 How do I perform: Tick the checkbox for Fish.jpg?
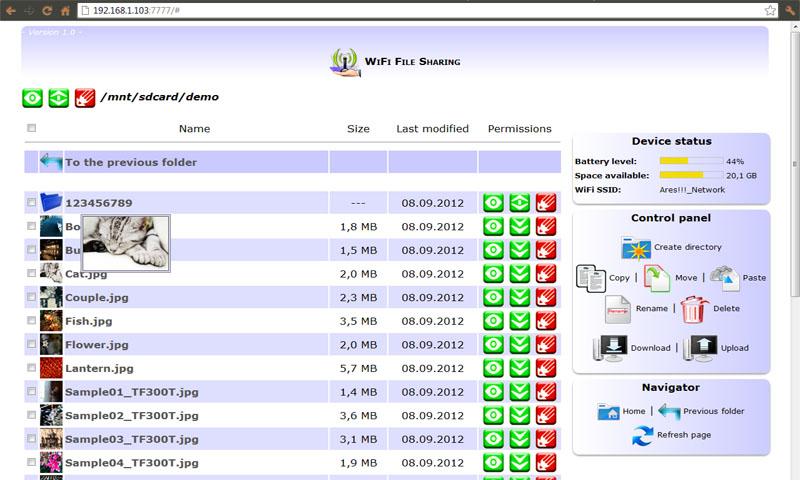click(x=32, y=321)
